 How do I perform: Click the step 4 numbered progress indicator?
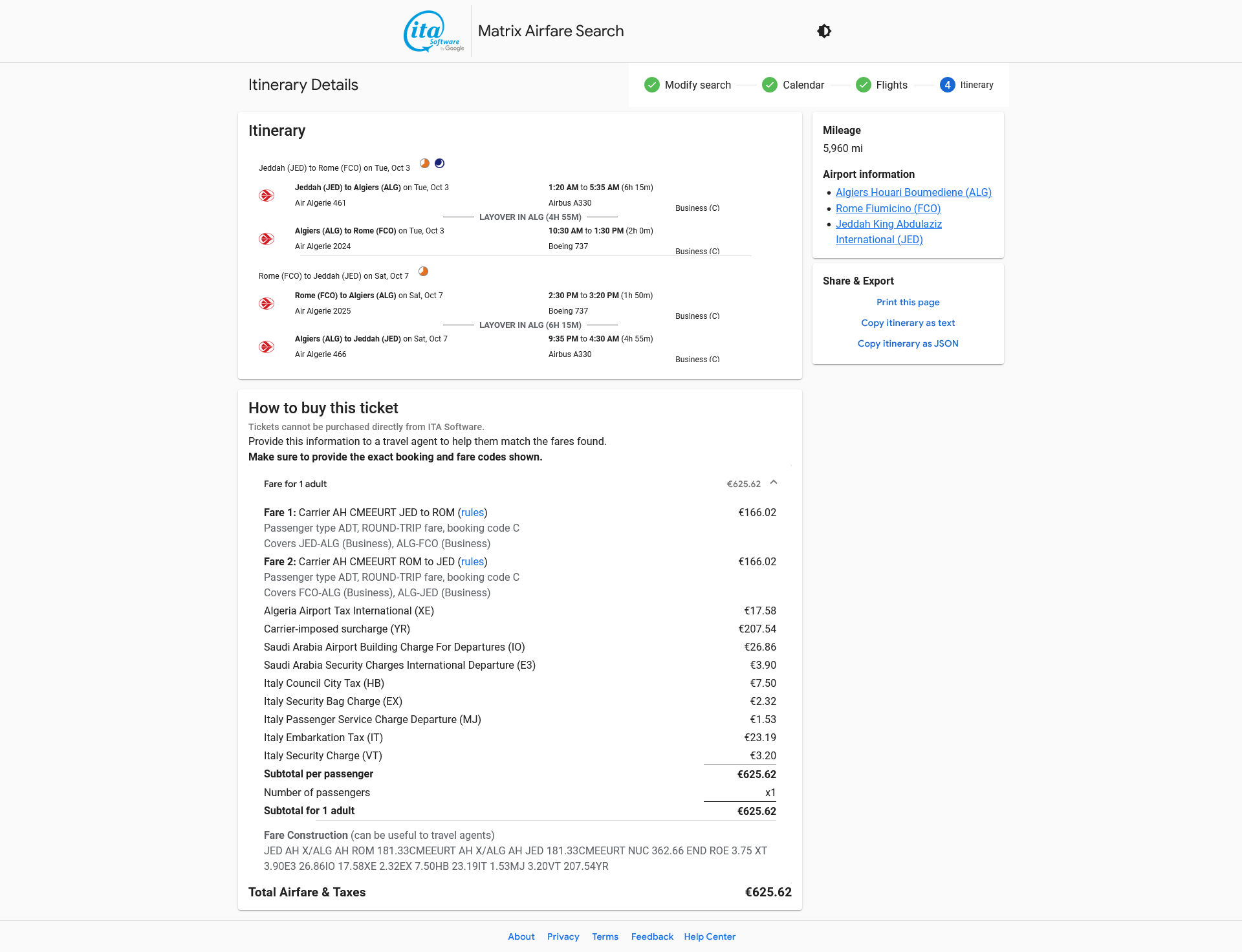coord(948,85)
